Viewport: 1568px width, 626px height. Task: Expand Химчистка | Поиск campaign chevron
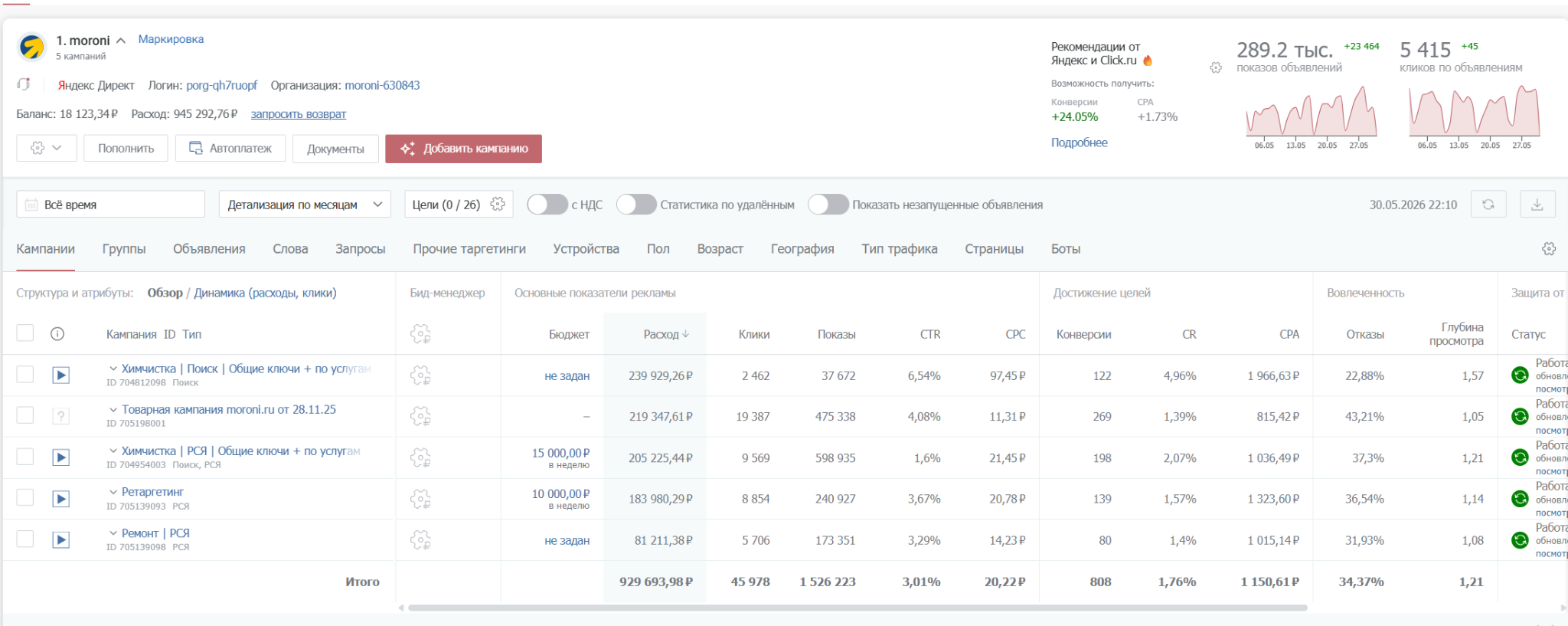[x=113, y=369]
